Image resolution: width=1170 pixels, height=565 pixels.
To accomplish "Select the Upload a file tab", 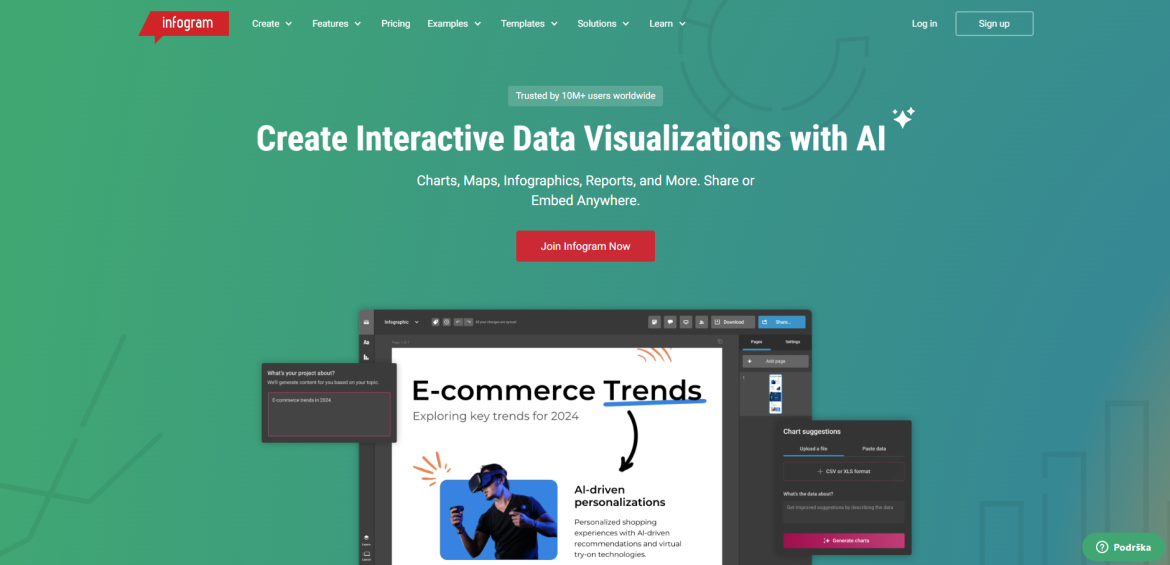I will [x=813, y=449].
